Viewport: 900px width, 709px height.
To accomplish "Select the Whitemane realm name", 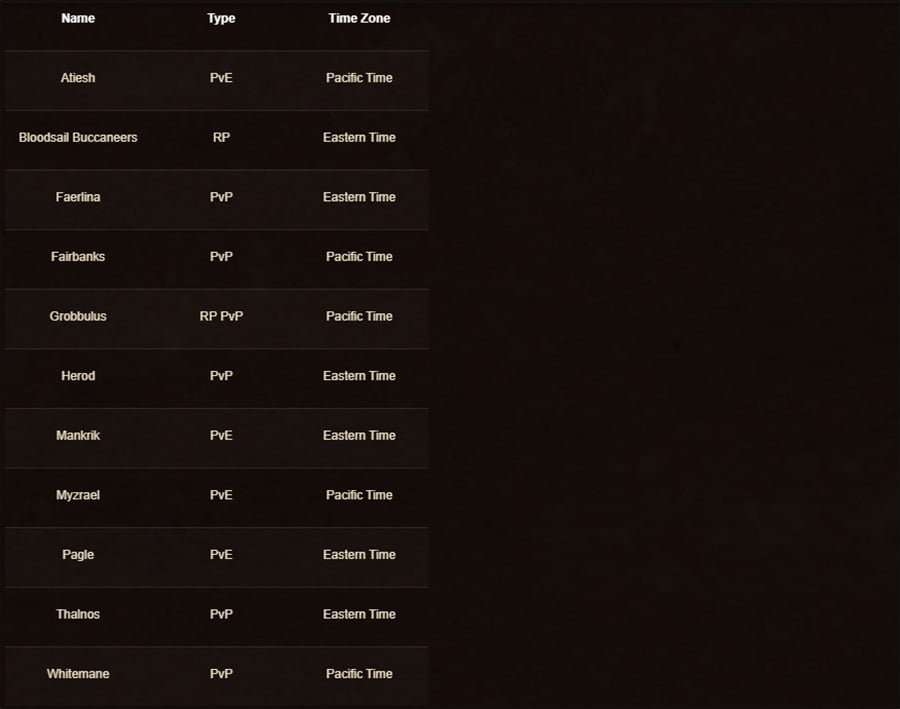I will click(x=78, y=674).
